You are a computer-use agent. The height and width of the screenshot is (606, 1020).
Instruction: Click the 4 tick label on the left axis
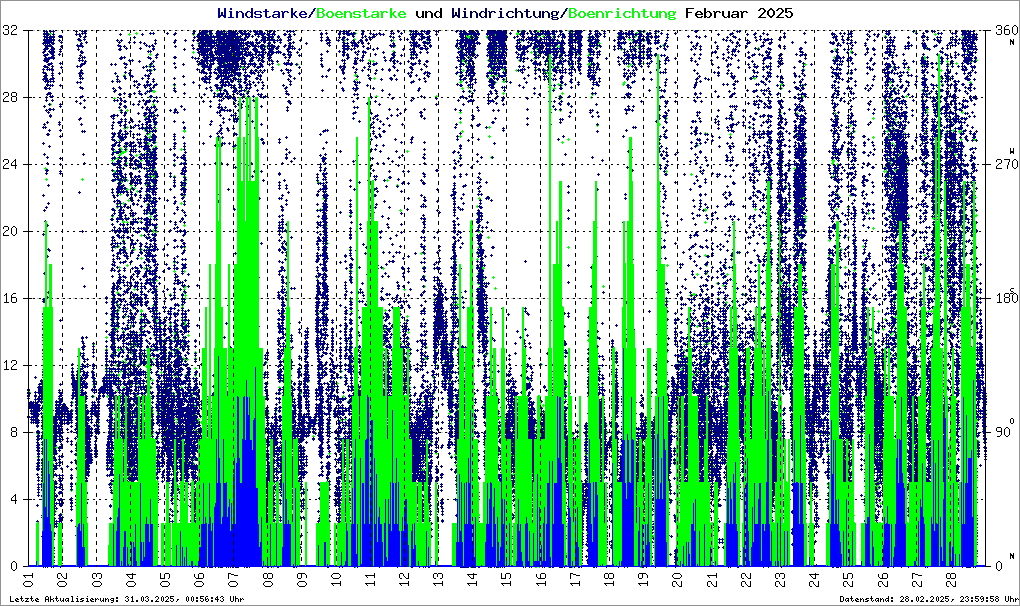point(17,499)
